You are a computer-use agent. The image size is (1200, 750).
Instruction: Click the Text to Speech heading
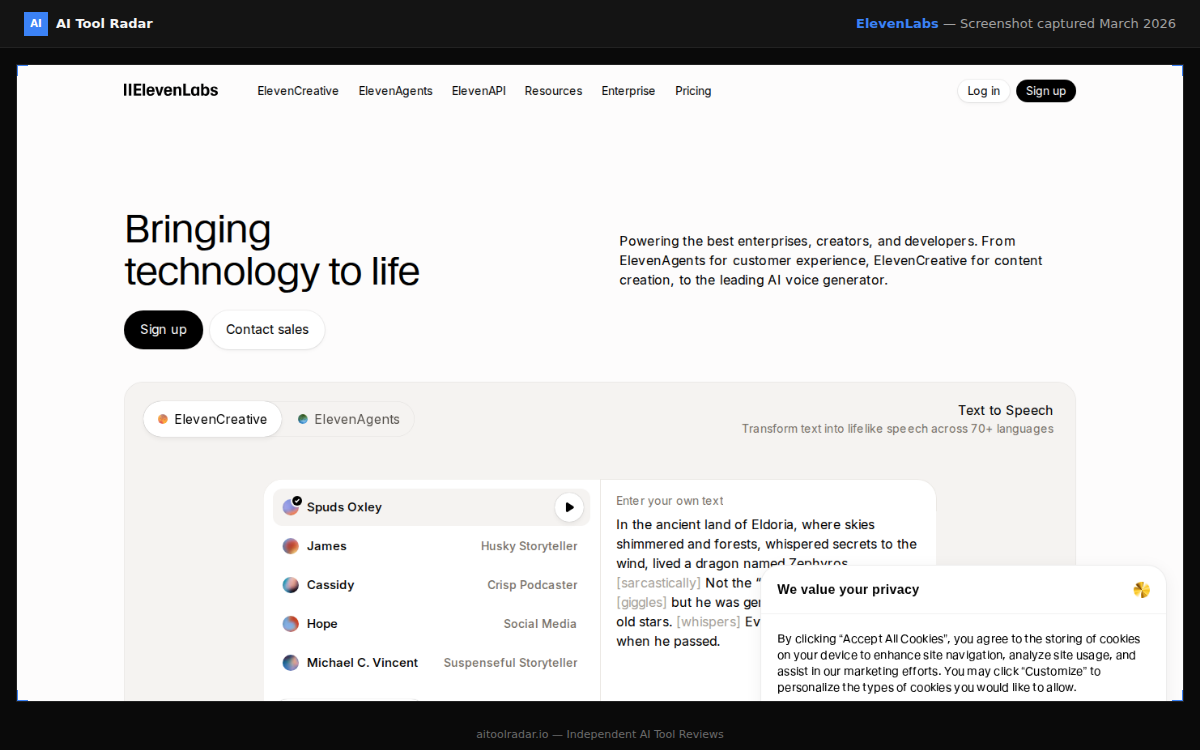[1005, 410]
